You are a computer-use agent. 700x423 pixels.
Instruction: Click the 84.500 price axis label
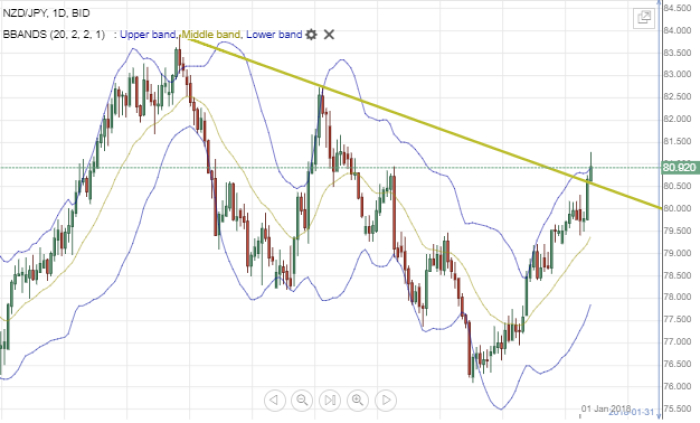[677, 8]
